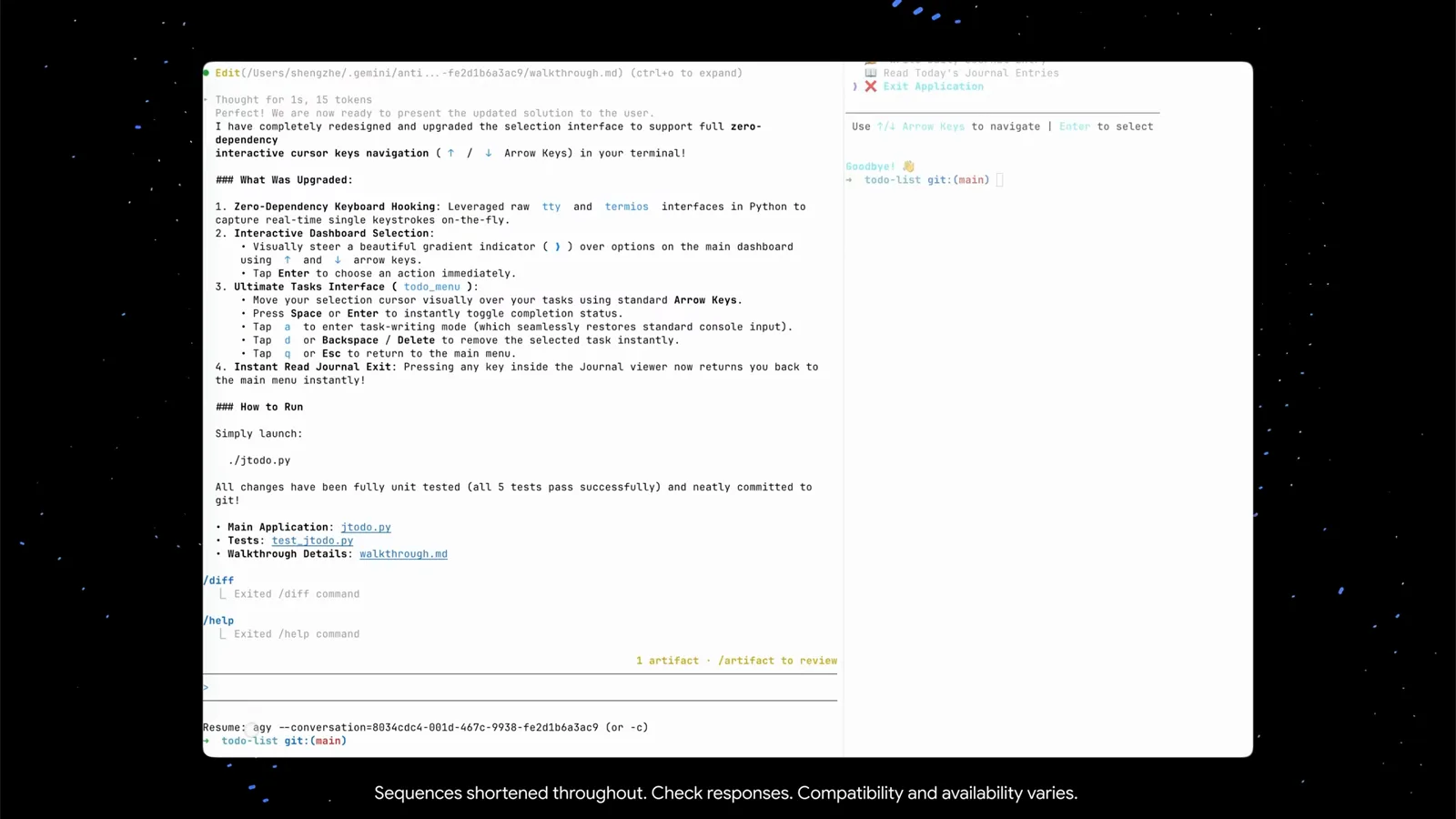
Task: Click the '1 artifact · /artifact to review' notice
Action: click(736, 661)
